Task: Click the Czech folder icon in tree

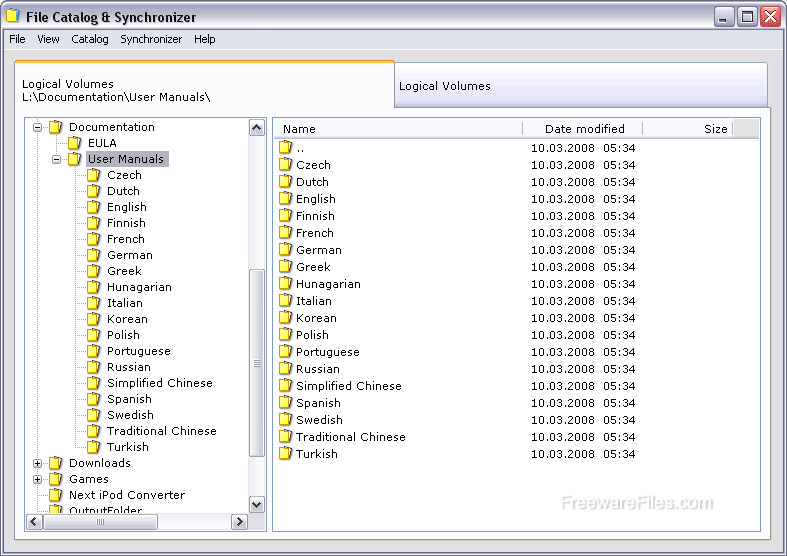Action: [x=93, y=175]
